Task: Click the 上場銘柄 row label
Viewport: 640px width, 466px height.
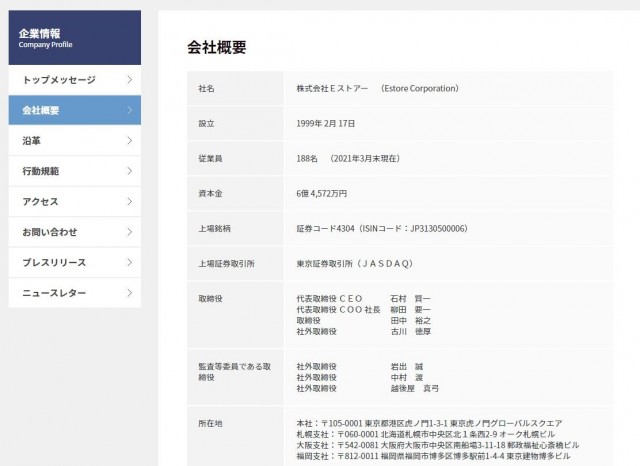Action: pyautogui.click(x=214, y=229)
